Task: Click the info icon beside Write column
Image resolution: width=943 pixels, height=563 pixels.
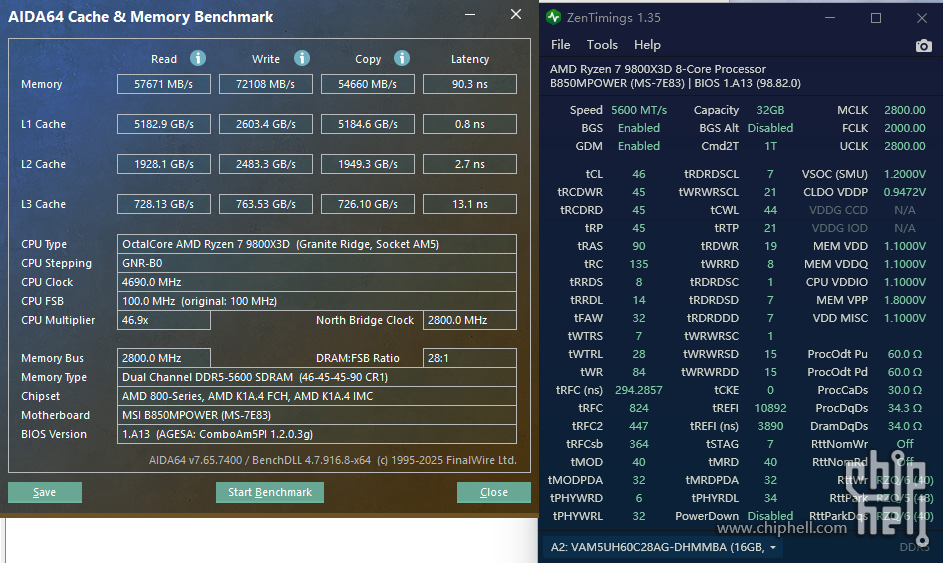Action: tap(302, 59)
